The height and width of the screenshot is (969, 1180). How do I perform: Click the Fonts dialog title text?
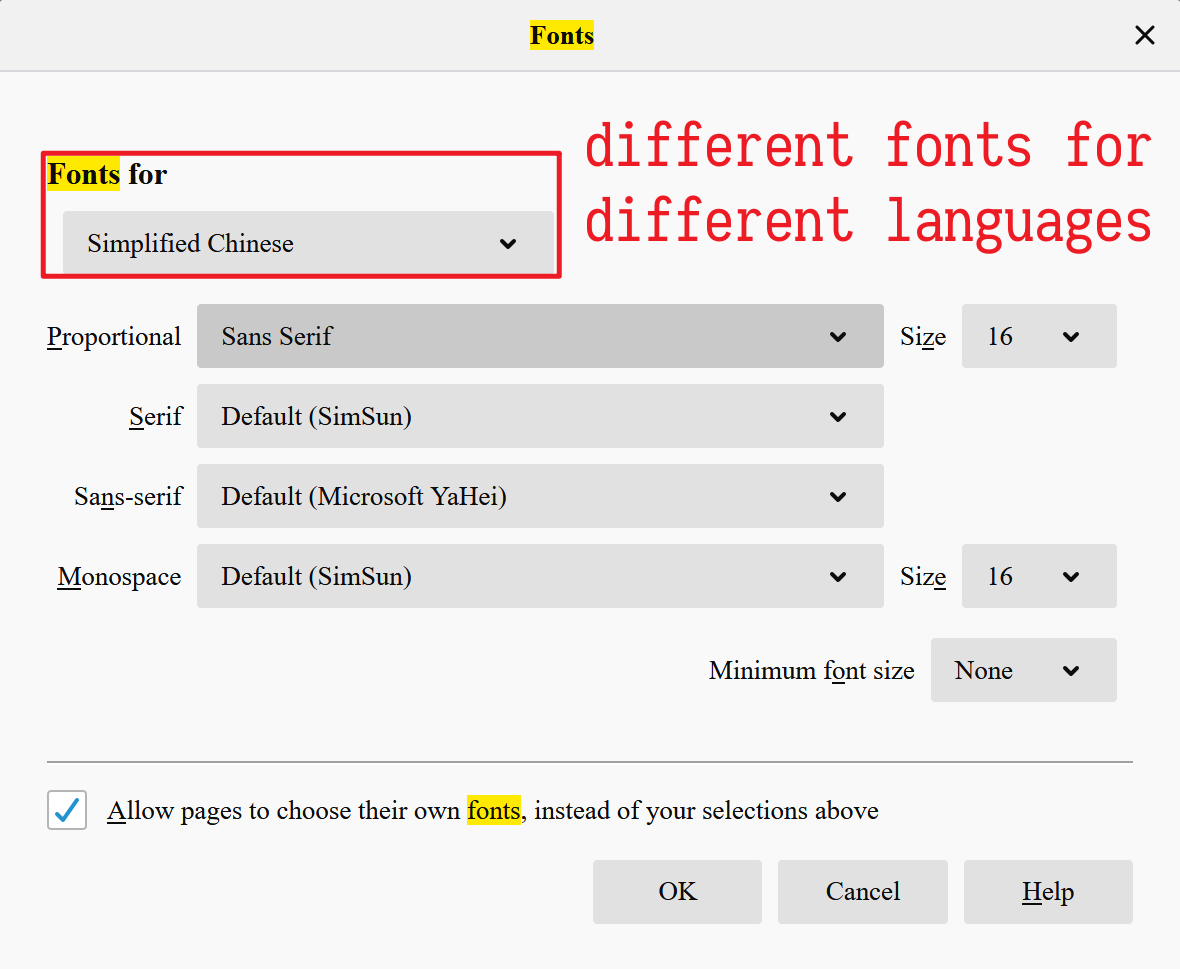click(x=561, y=35)
